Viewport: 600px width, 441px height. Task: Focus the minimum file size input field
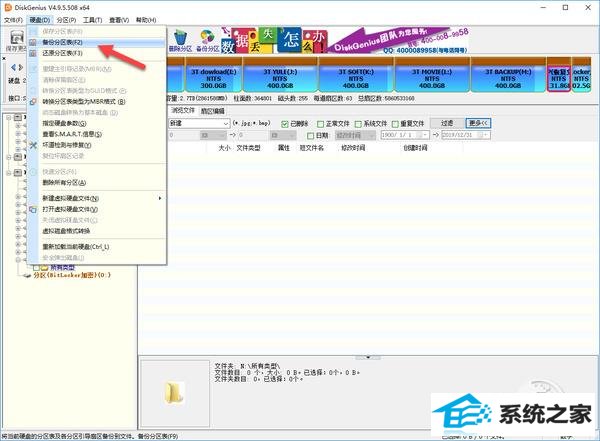(x=184, y=135)
